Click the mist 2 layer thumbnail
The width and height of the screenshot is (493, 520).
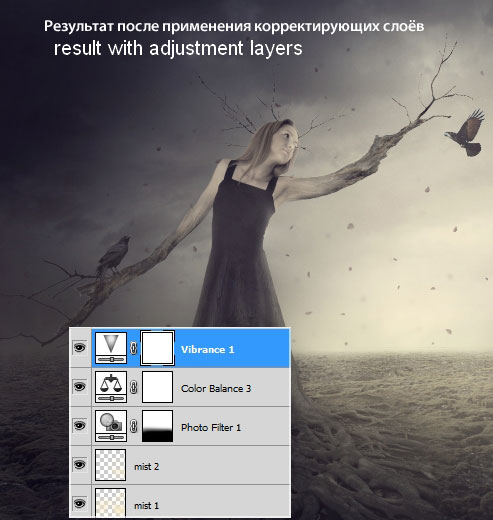(x=110, y=465)
